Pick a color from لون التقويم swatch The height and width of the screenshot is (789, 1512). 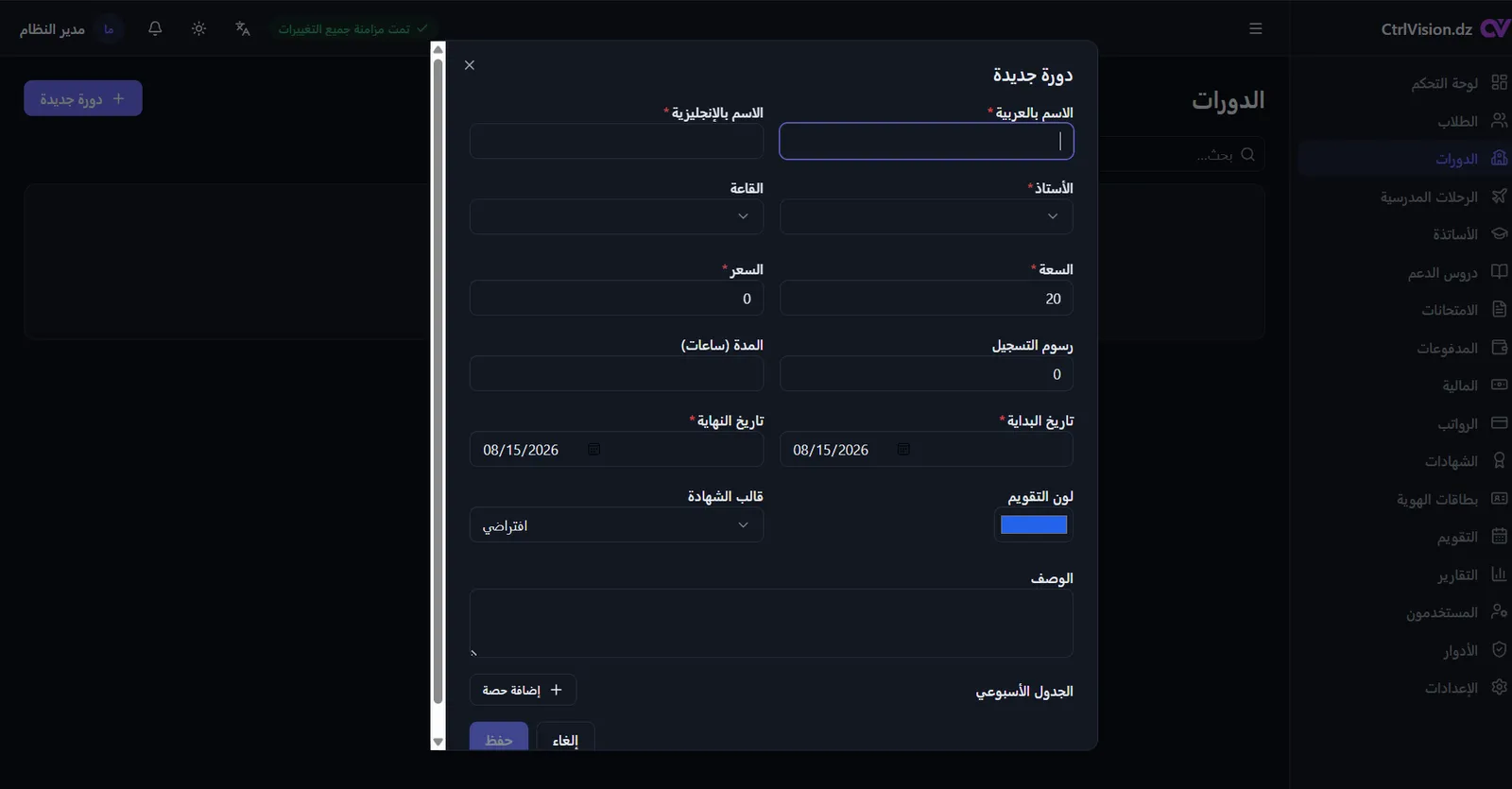click(1034, 525)
